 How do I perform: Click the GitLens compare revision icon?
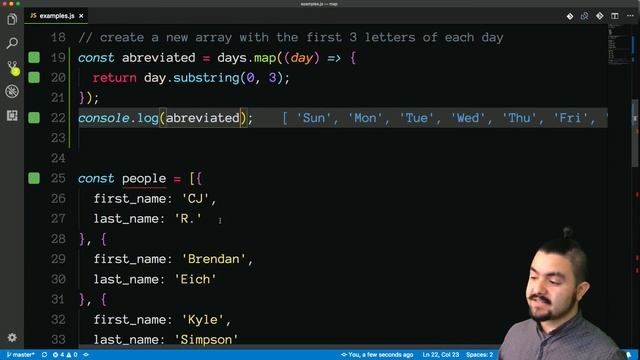tap(584, 16)
